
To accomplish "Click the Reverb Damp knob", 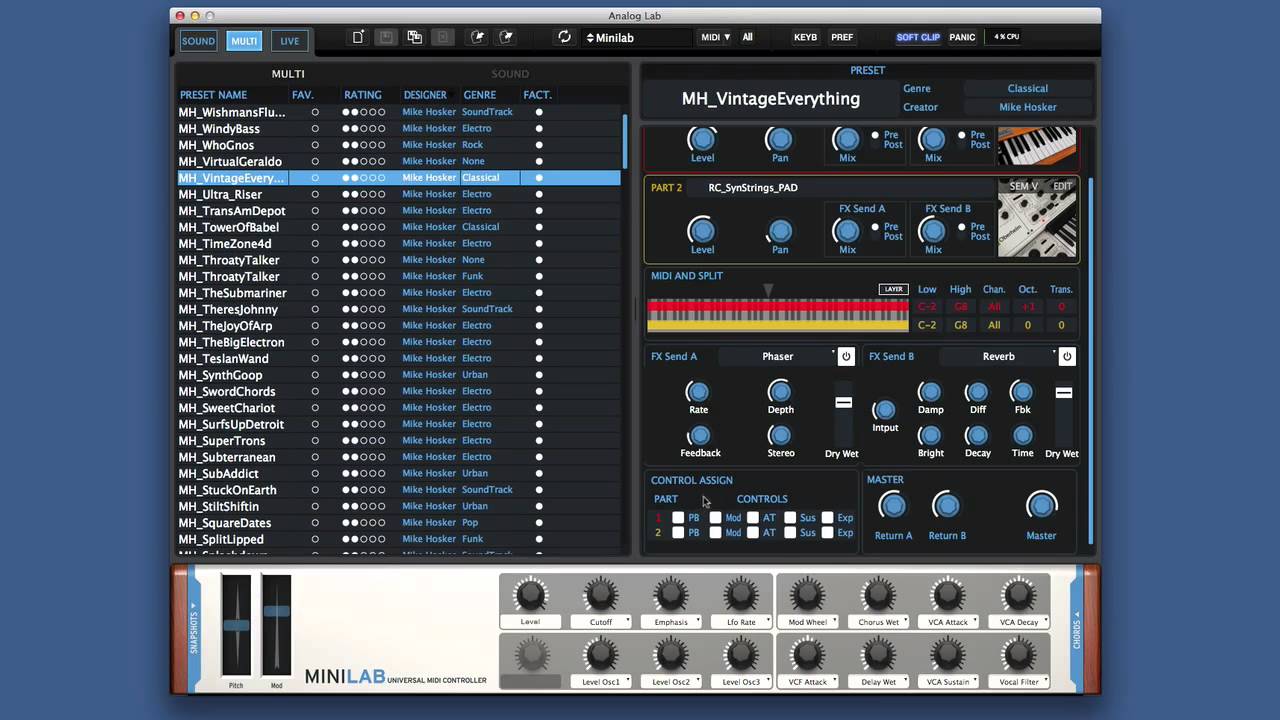I will click(x=930, y=392).
